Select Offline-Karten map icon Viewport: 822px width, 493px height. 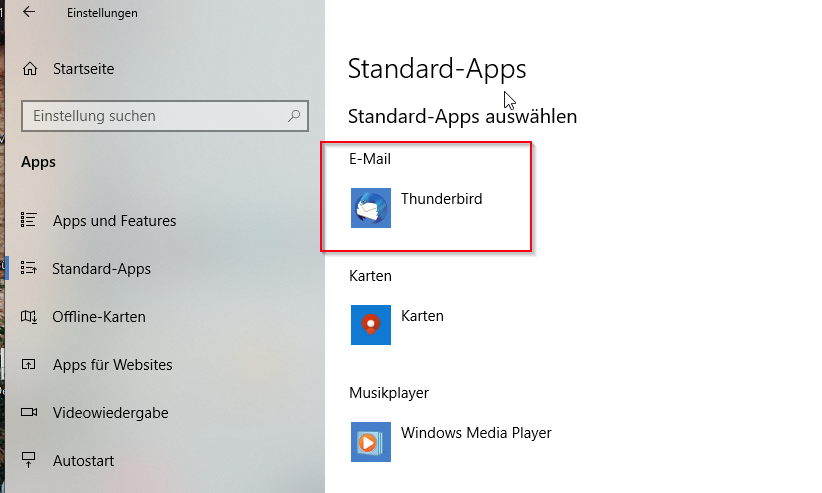coord(28,316)
